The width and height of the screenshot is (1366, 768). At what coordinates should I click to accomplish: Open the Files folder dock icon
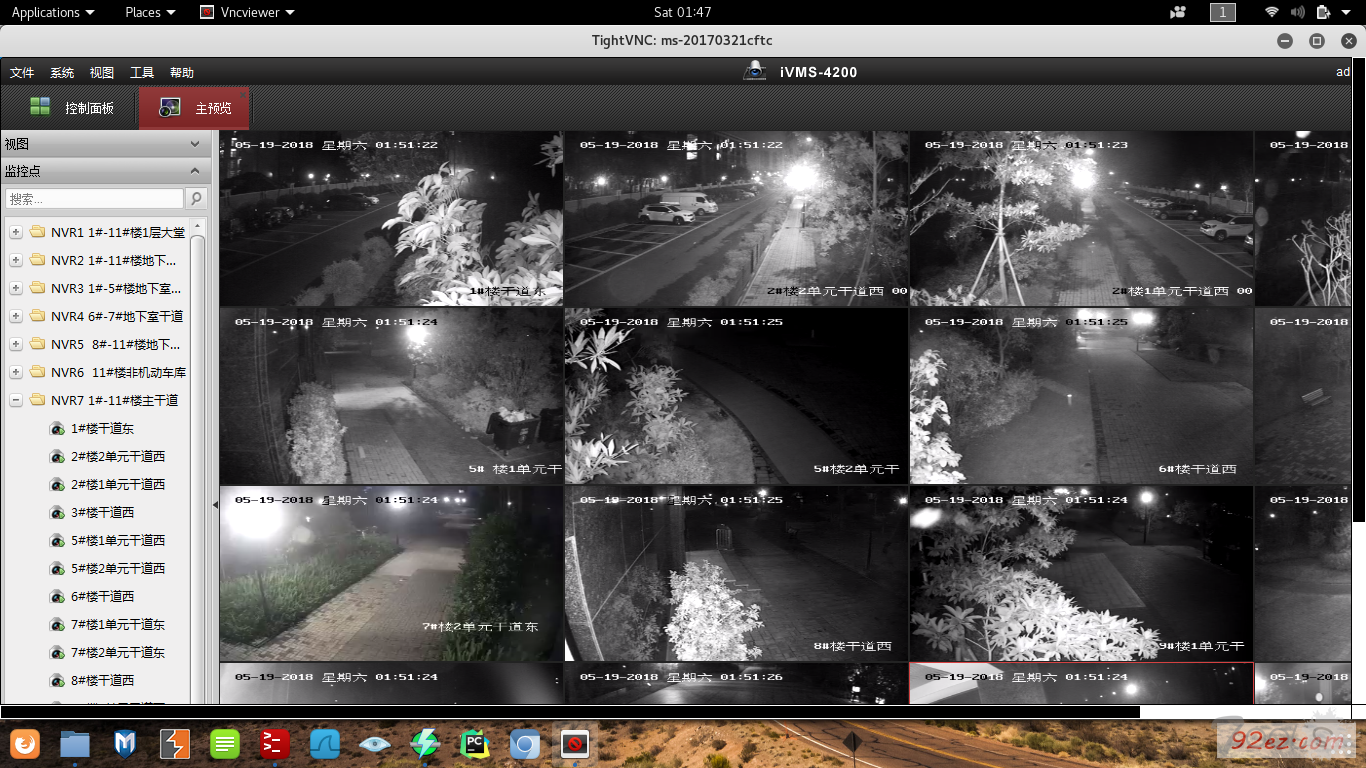[x=75, y=744]
